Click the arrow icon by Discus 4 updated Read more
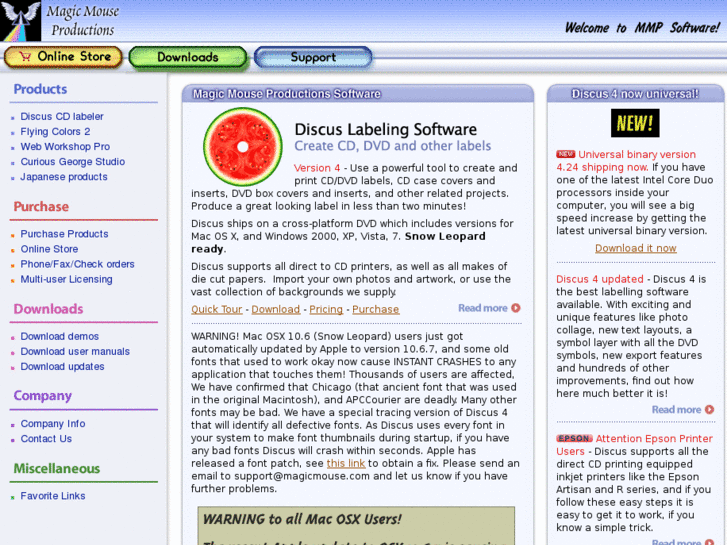Image resolution: width=727 pixels, height=545 pixels. (709, 410)
